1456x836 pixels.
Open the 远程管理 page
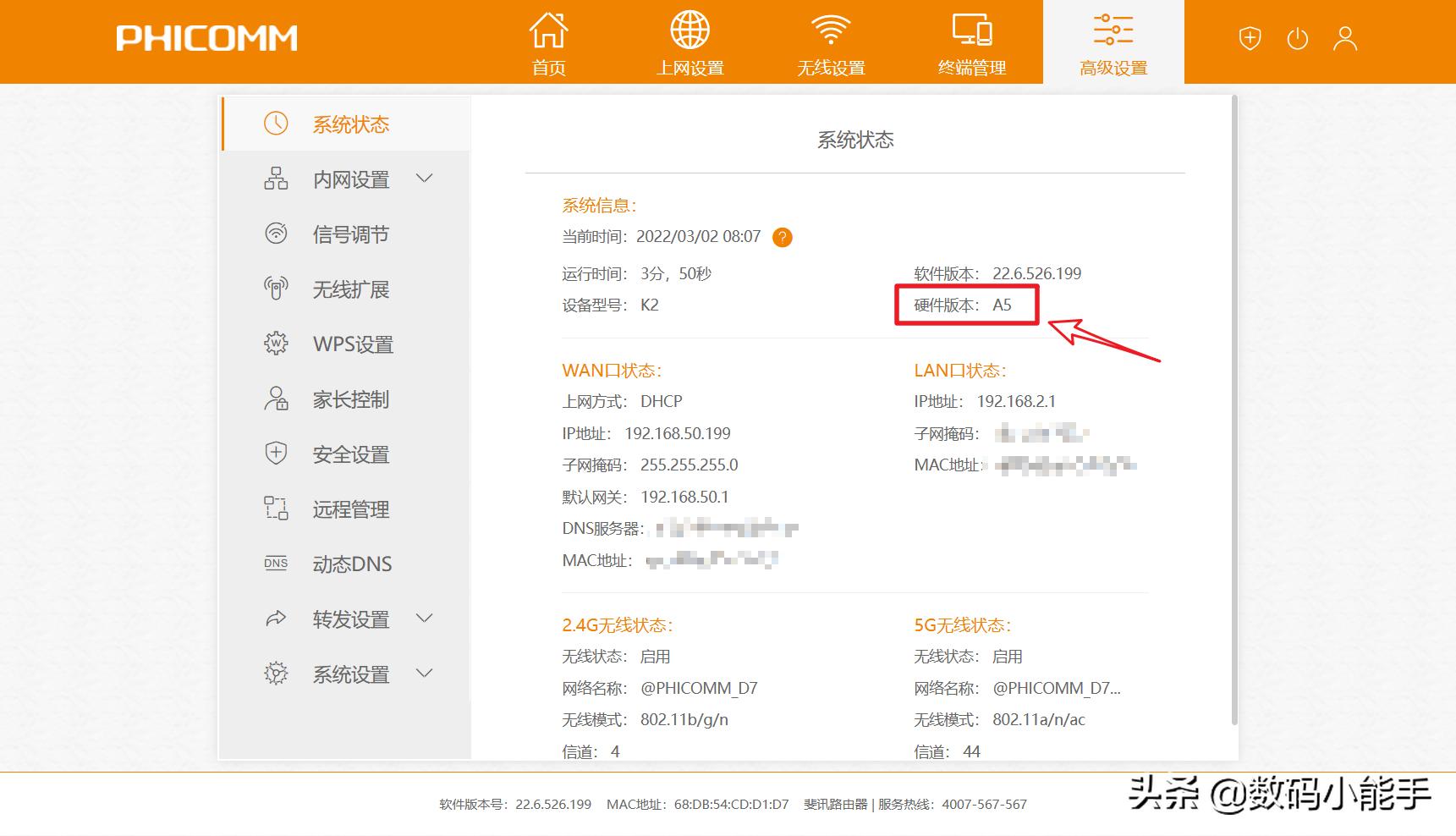(351, 509)
